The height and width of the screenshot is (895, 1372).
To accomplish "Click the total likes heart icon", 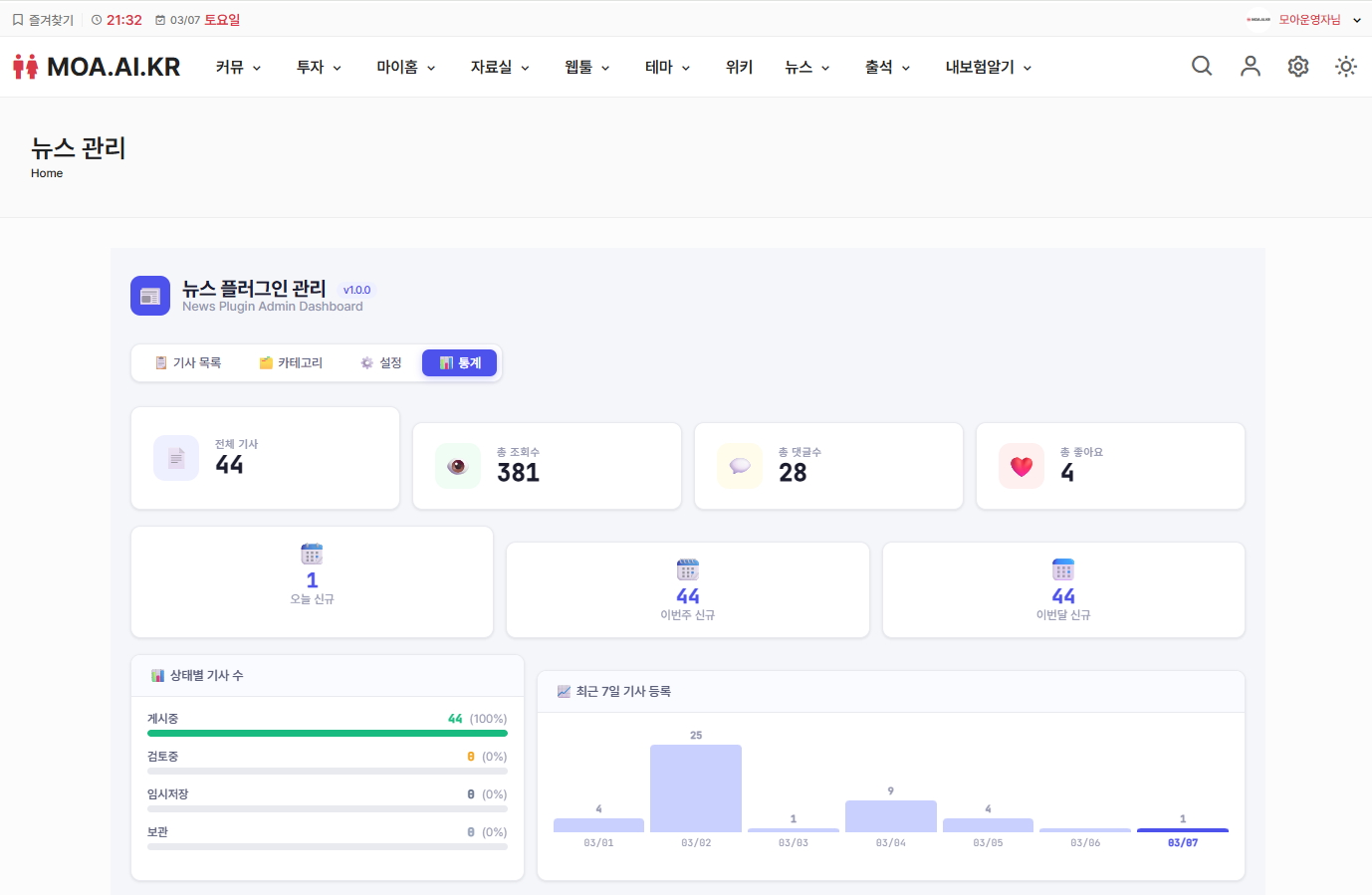I will 1022,466.
